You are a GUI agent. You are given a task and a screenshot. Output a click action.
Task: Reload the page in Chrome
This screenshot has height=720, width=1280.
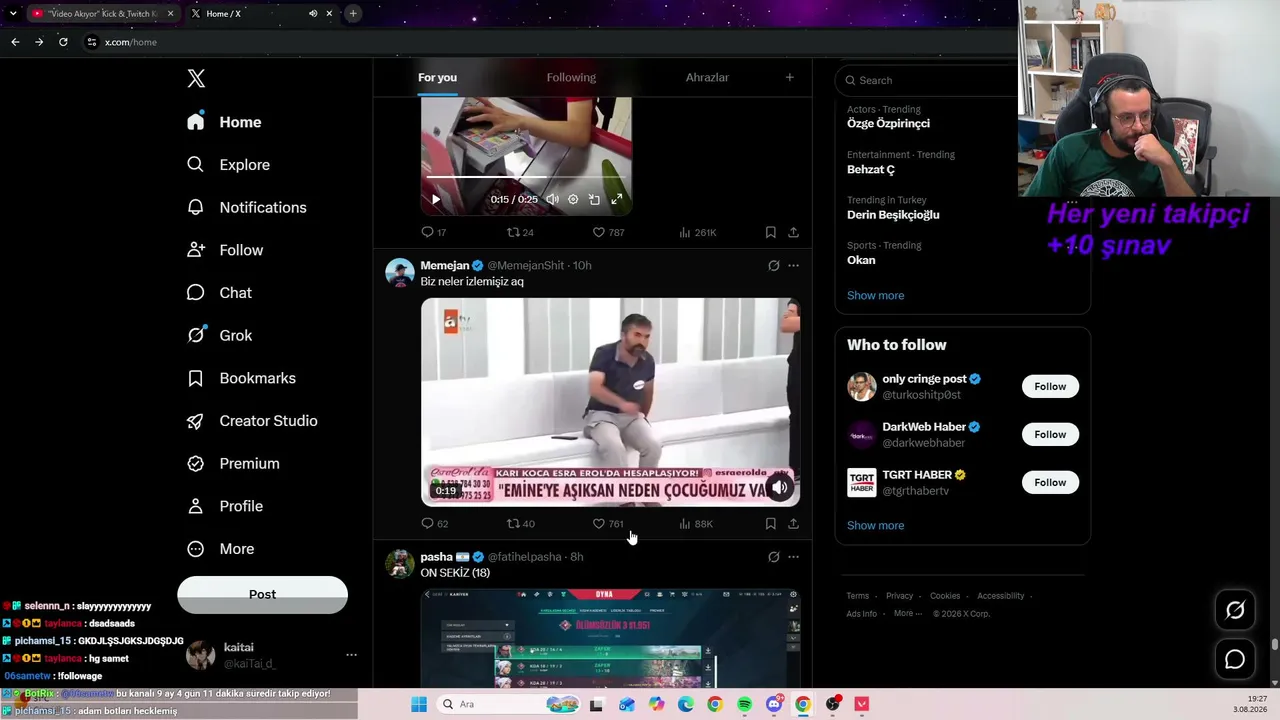(63, 42)
